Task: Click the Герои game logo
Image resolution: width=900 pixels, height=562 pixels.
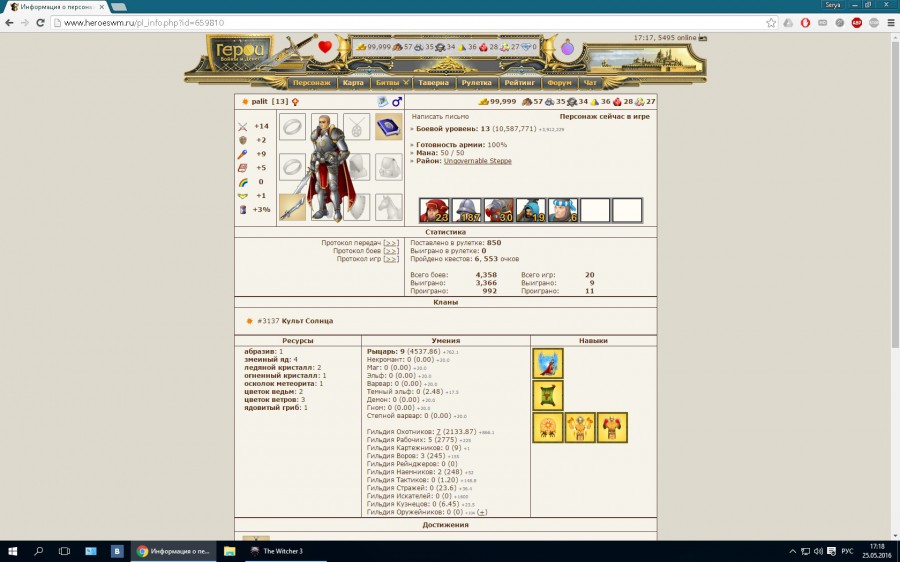Action: (239, 52)
